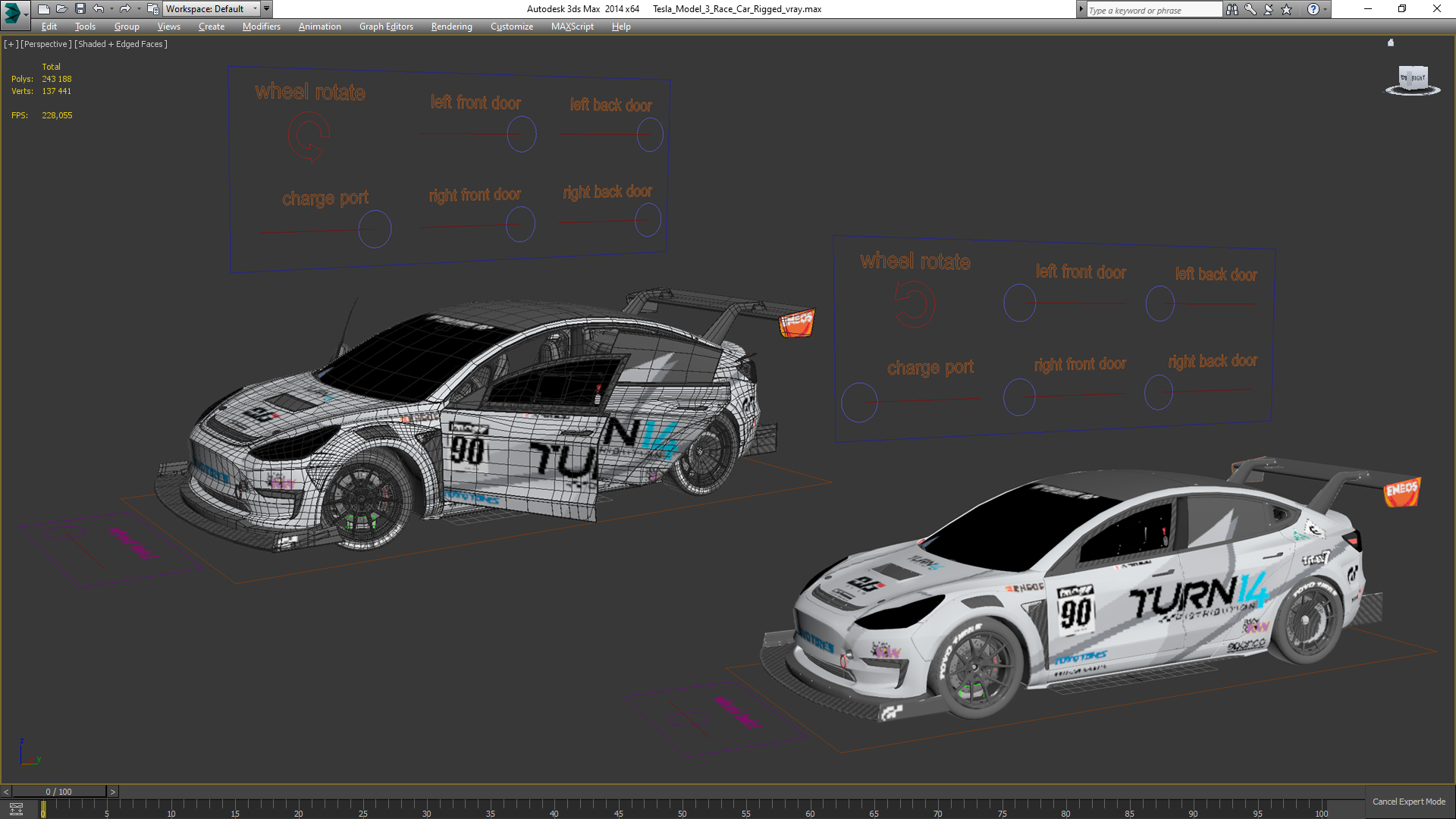Open the Communication Center satellite icon

tap(1269, 9)
